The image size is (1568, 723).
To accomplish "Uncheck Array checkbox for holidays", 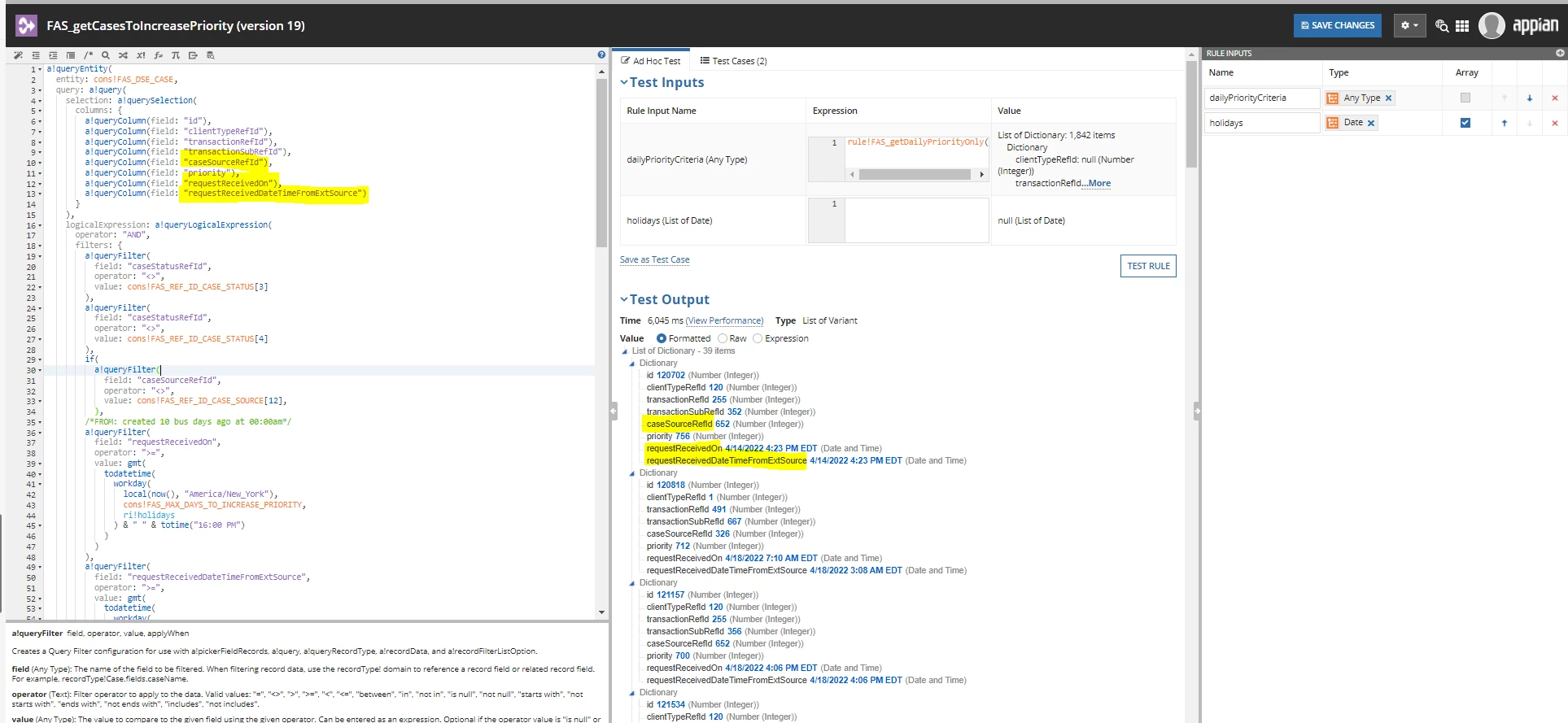I will [x=1465, y=123].
